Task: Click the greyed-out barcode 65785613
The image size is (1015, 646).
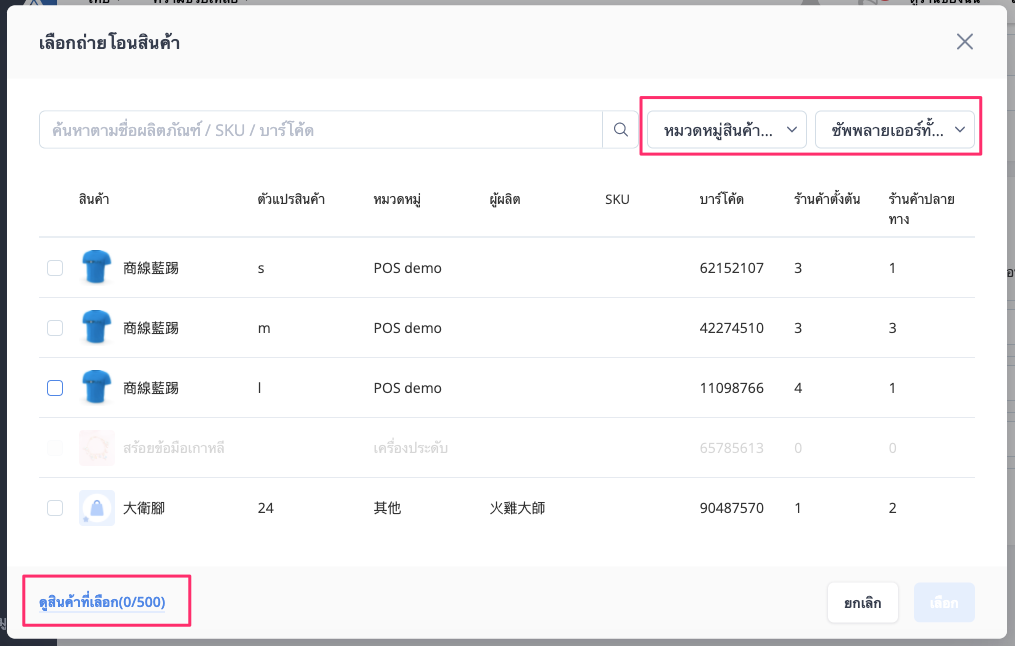Action: pos(731,448)
